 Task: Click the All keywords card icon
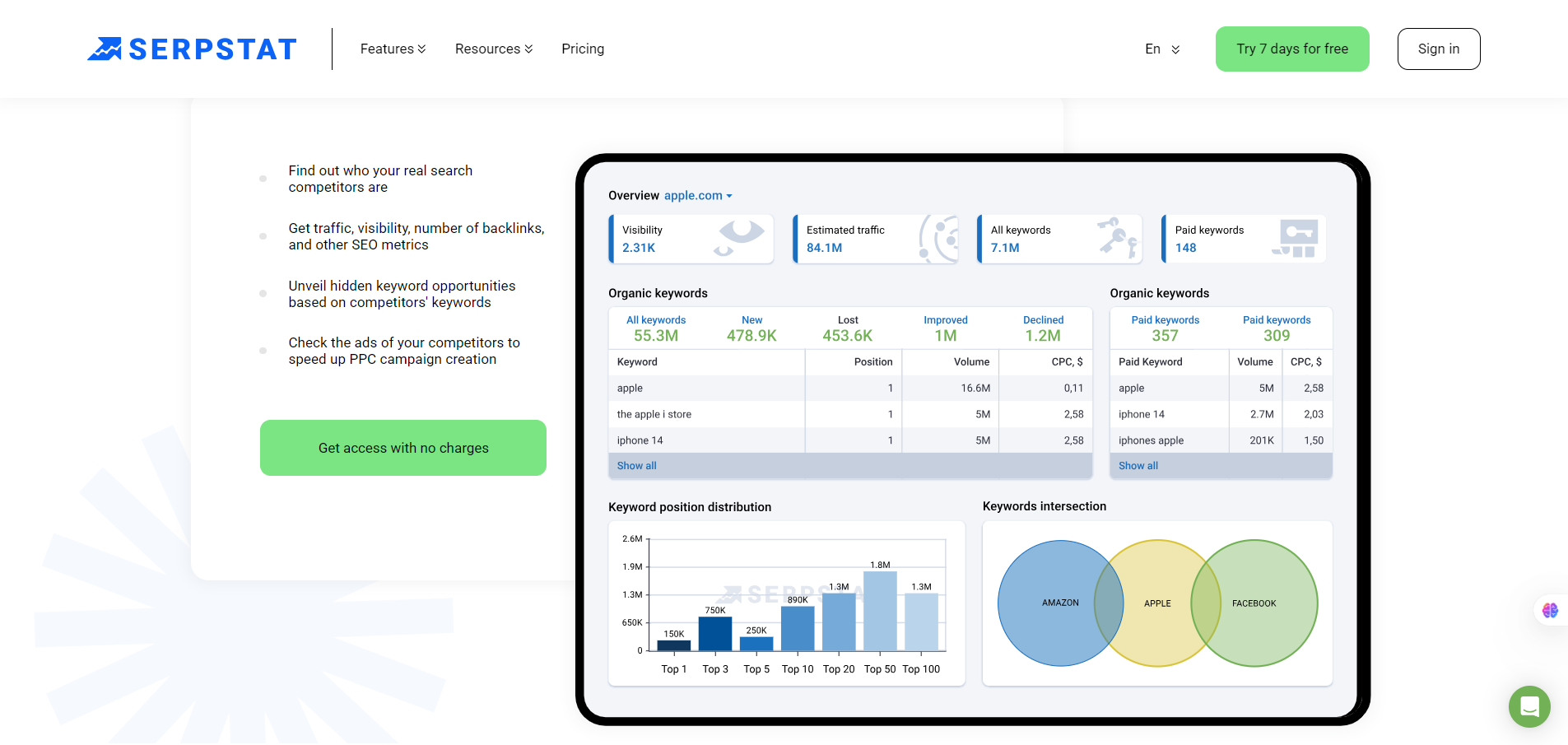tap(1118, 237)
